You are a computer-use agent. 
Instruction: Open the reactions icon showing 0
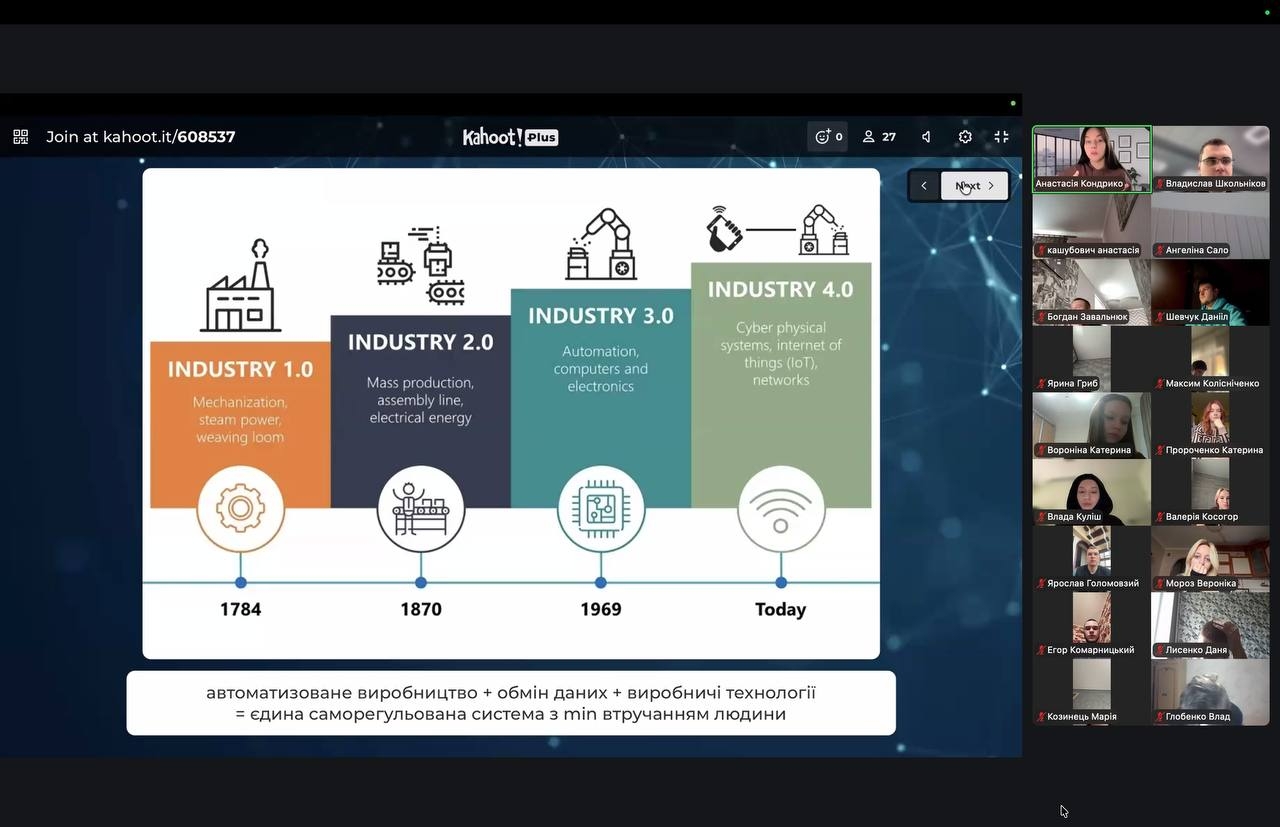click(x=828, y=137)
